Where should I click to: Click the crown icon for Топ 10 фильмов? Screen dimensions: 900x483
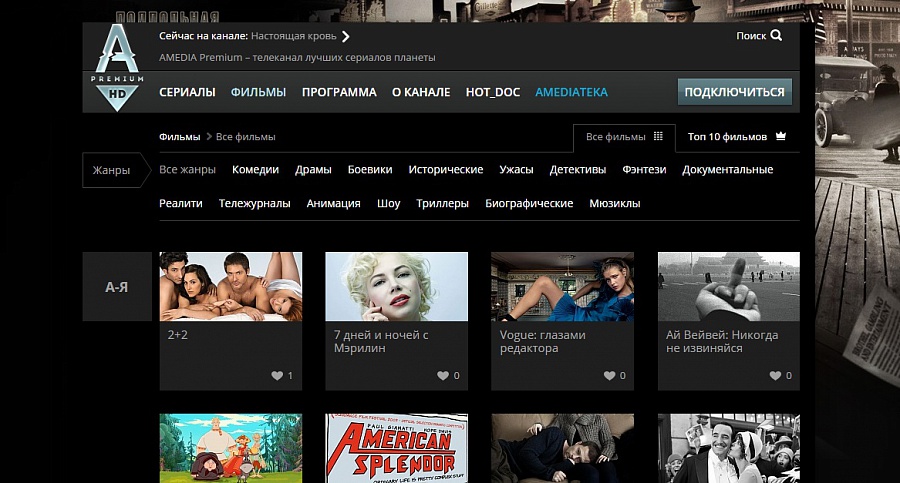click(x=781, y=136)
